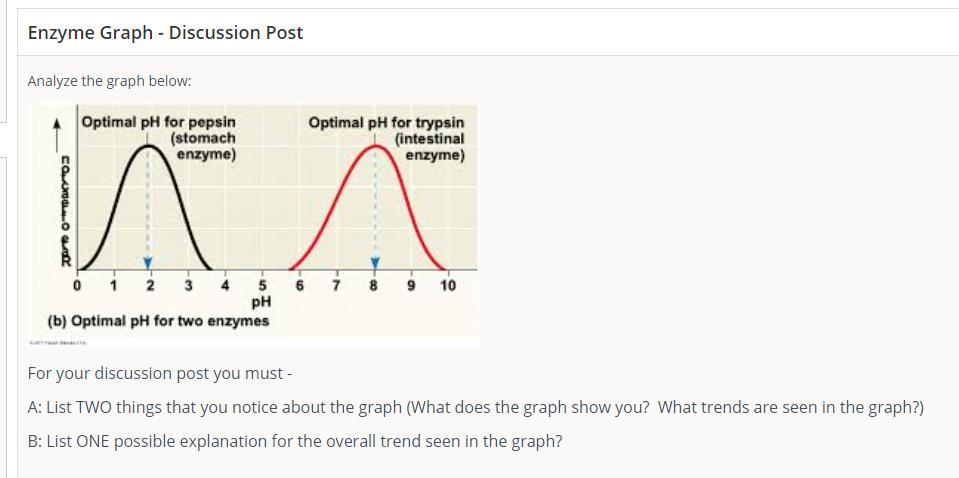Click the blue arrowhead at pH 8
Screen dimensions: 959x478
pyautogui.click(x=376, y=262)
